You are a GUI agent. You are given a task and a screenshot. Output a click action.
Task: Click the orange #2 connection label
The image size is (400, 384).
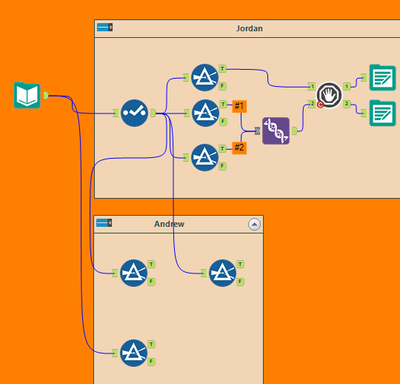click(x=239, y=148)
